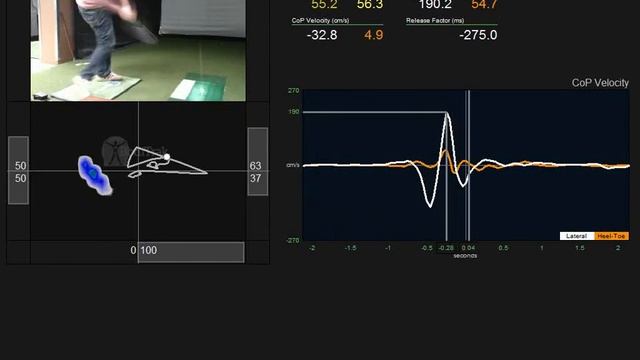640x360 pixels.
Task: Click the 56.3 value at the top
Action: 370,4
